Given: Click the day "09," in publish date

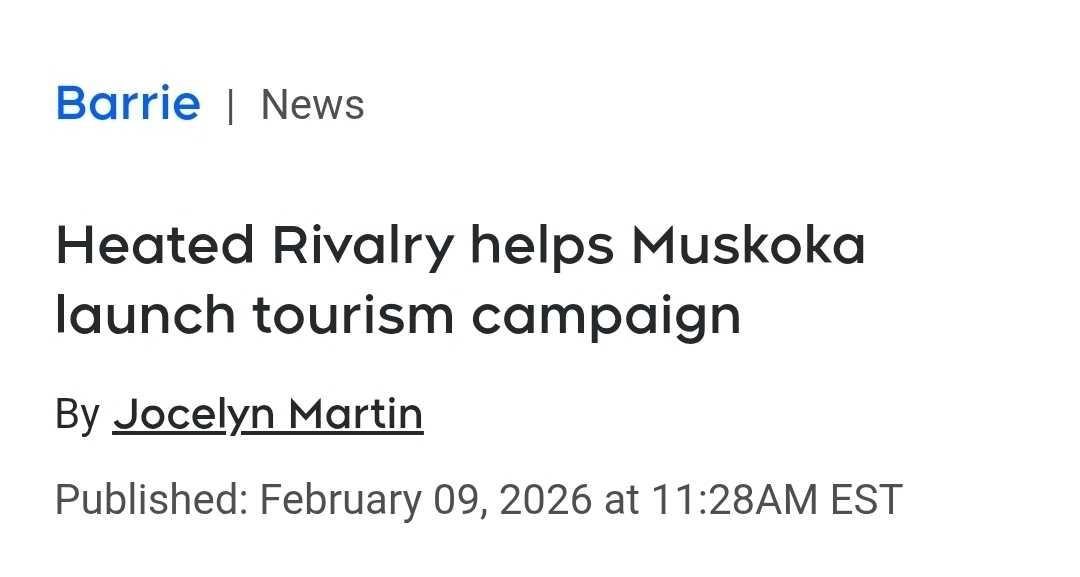Looking at the screenshot, I should click(x=461, y=499).
